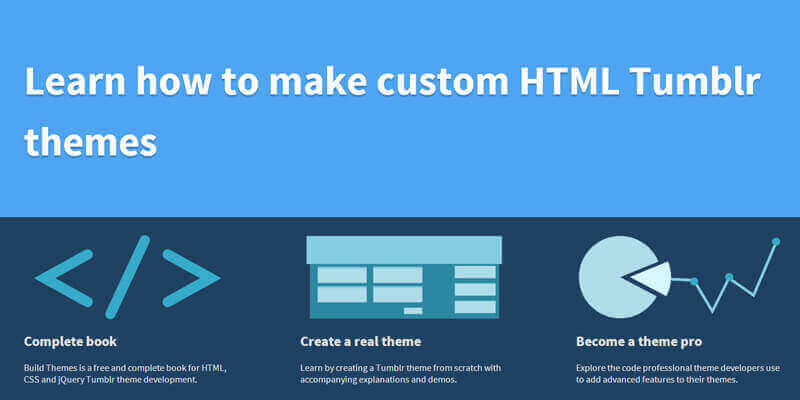Click the small button in wireframe layout

413,311
